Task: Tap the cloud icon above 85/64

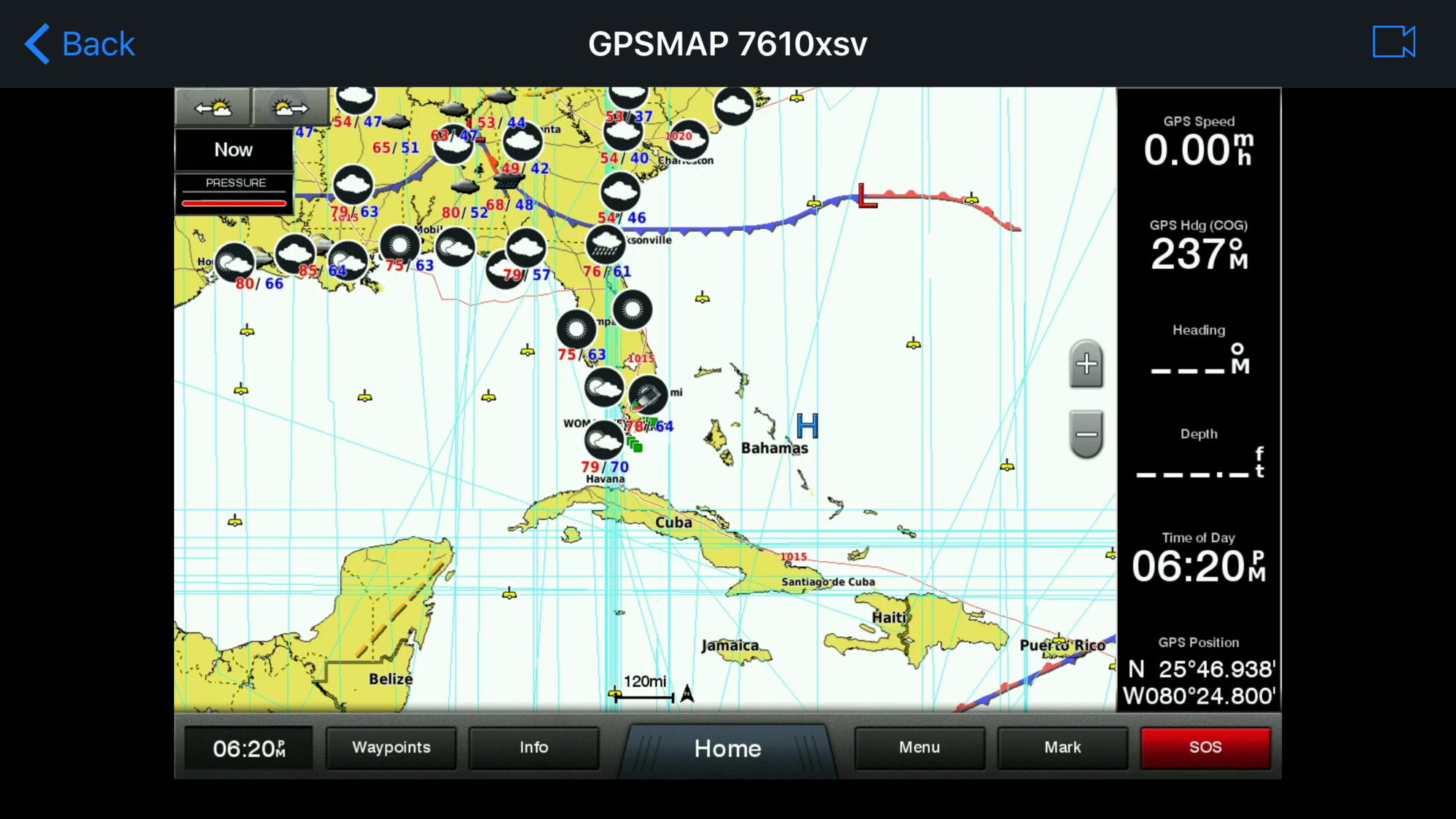Action: 295,253
